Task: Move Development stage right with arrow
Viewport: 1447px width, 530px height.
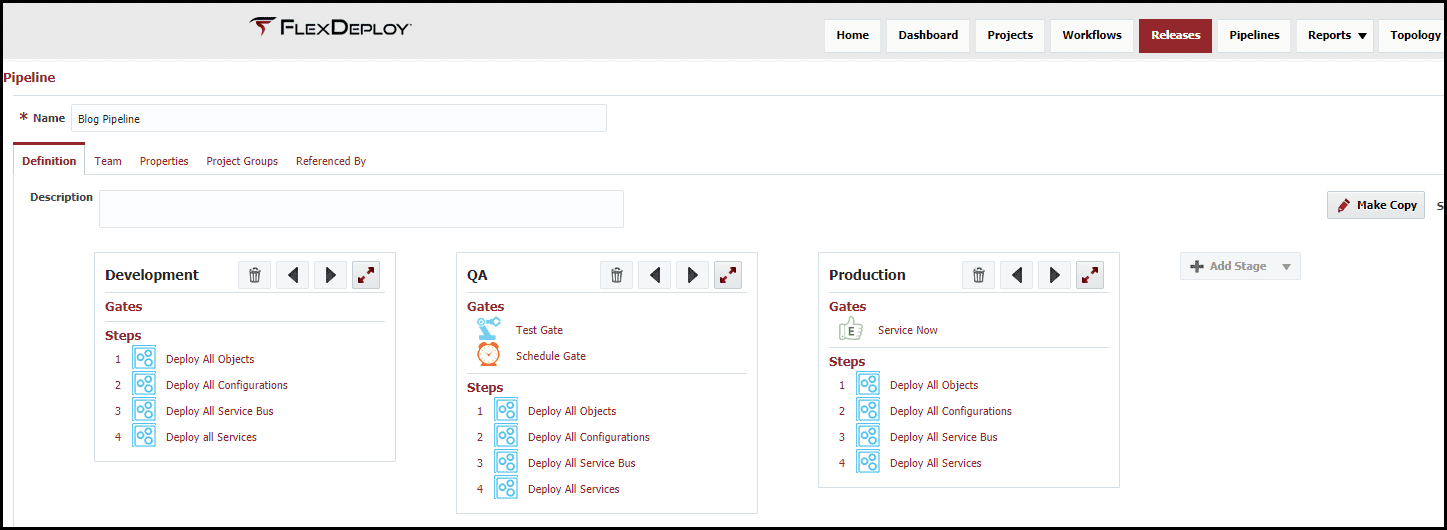Action: pyautogui.click(x=331, y=275)
